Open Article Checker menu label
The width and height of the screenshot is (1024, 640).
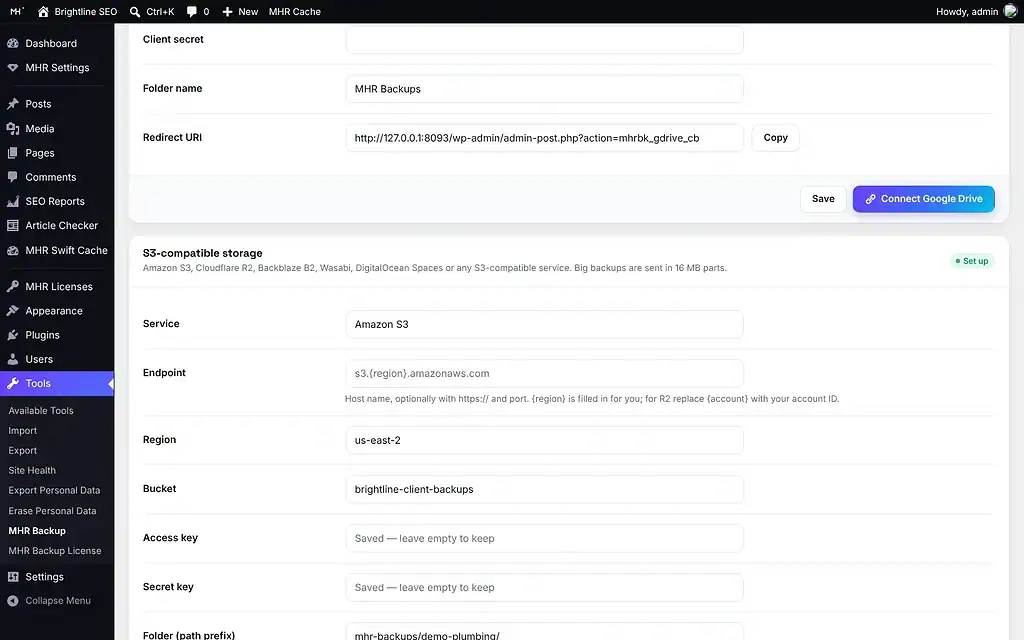point(61,225)
